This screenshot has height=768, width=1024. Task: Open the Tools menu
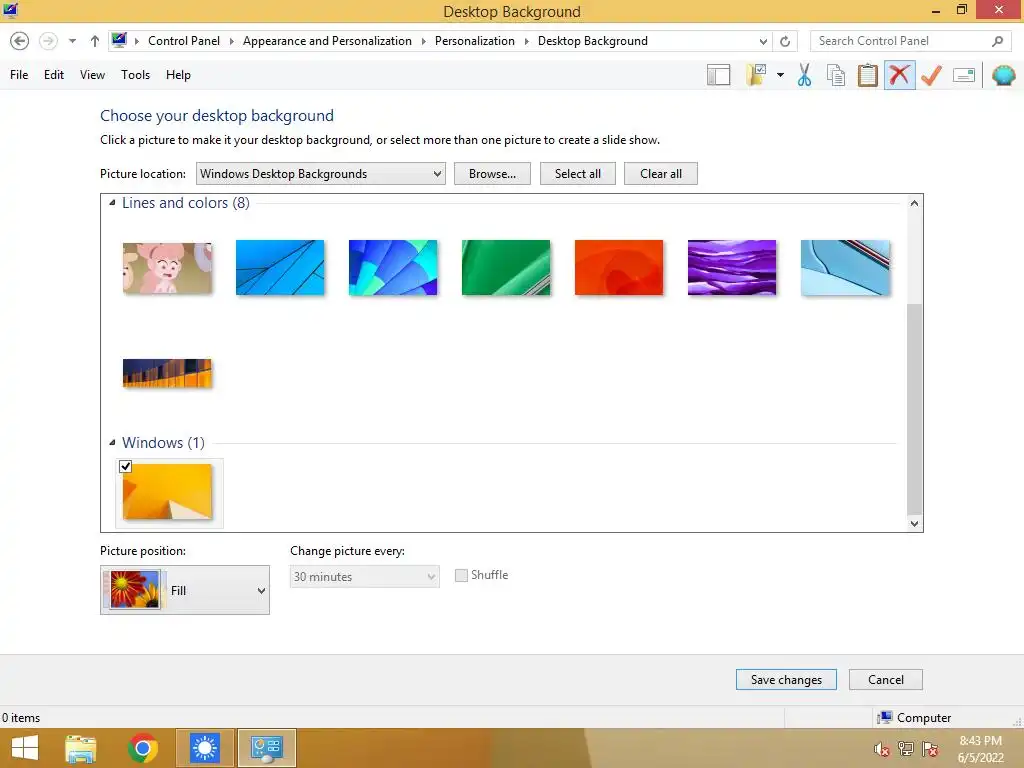coord(135,75)
